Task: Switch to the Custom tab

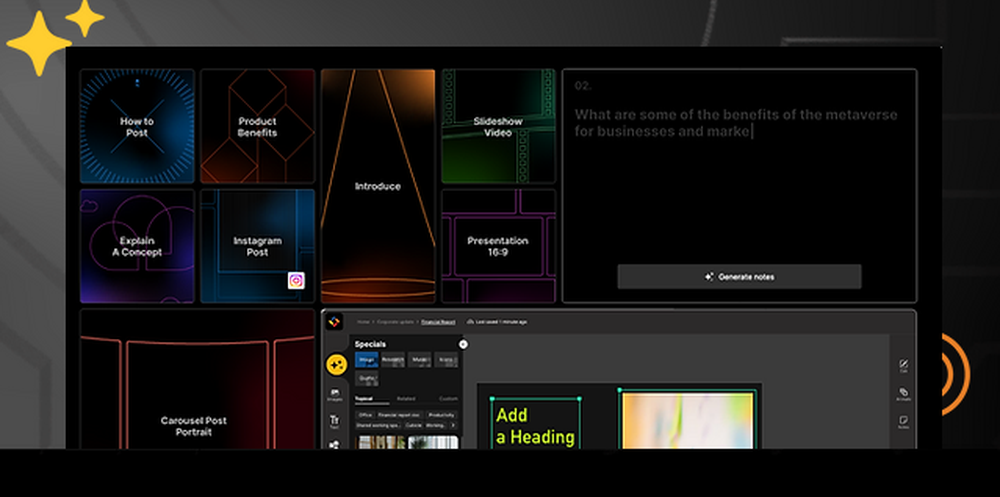Action: tap(448, 399)
